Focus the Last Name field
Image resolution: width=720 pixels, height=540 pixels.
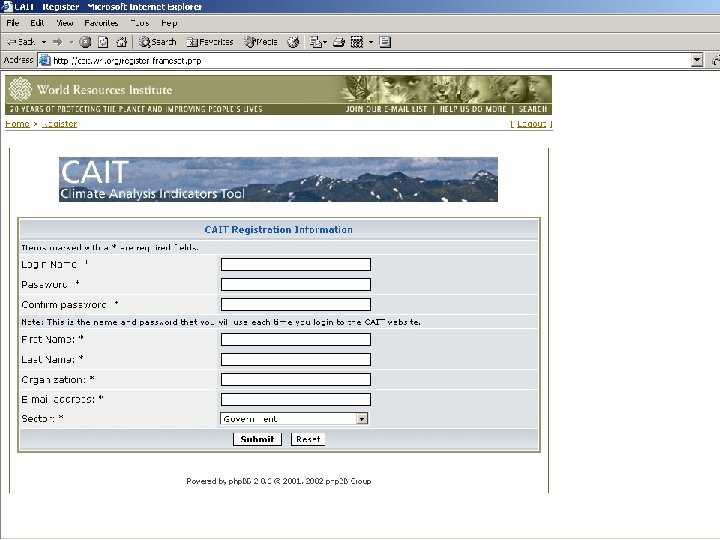296,360
